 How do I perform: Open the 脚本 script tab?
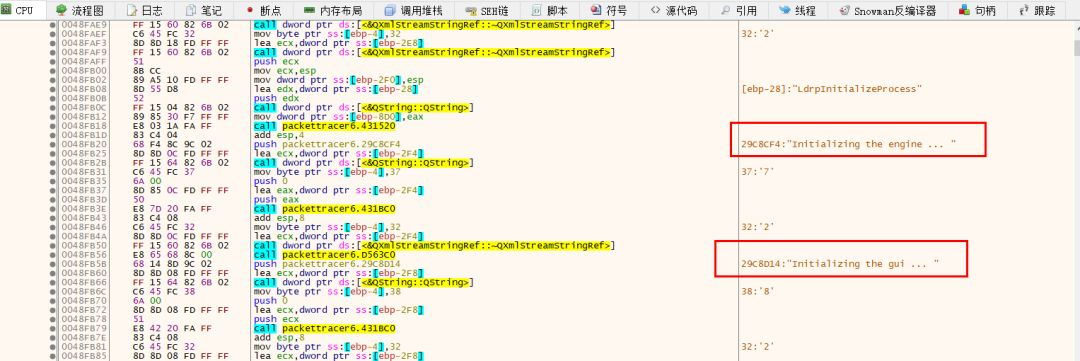550,10
